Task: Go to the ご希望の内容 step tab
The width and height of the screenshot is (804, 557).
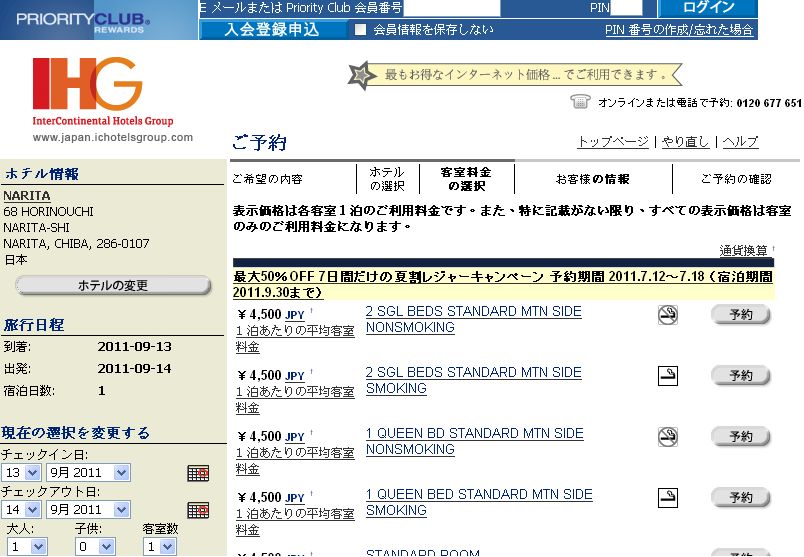Action: pyautogui.click(x=267, y=179)
